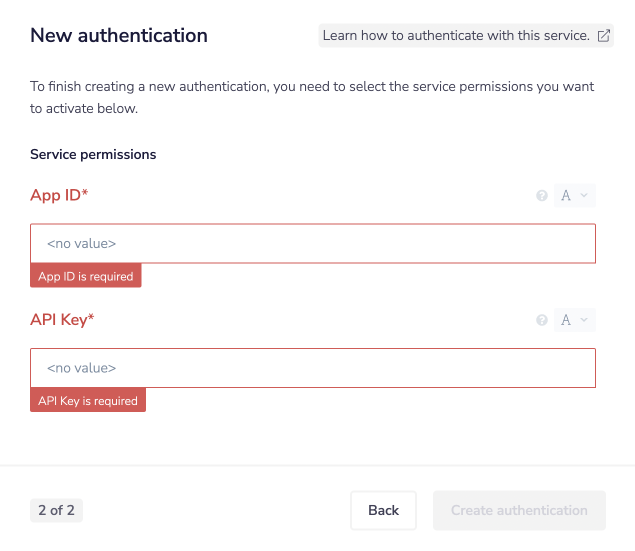
Task: Click the 'API Key*' field label
Action: (x=62, y=320)
